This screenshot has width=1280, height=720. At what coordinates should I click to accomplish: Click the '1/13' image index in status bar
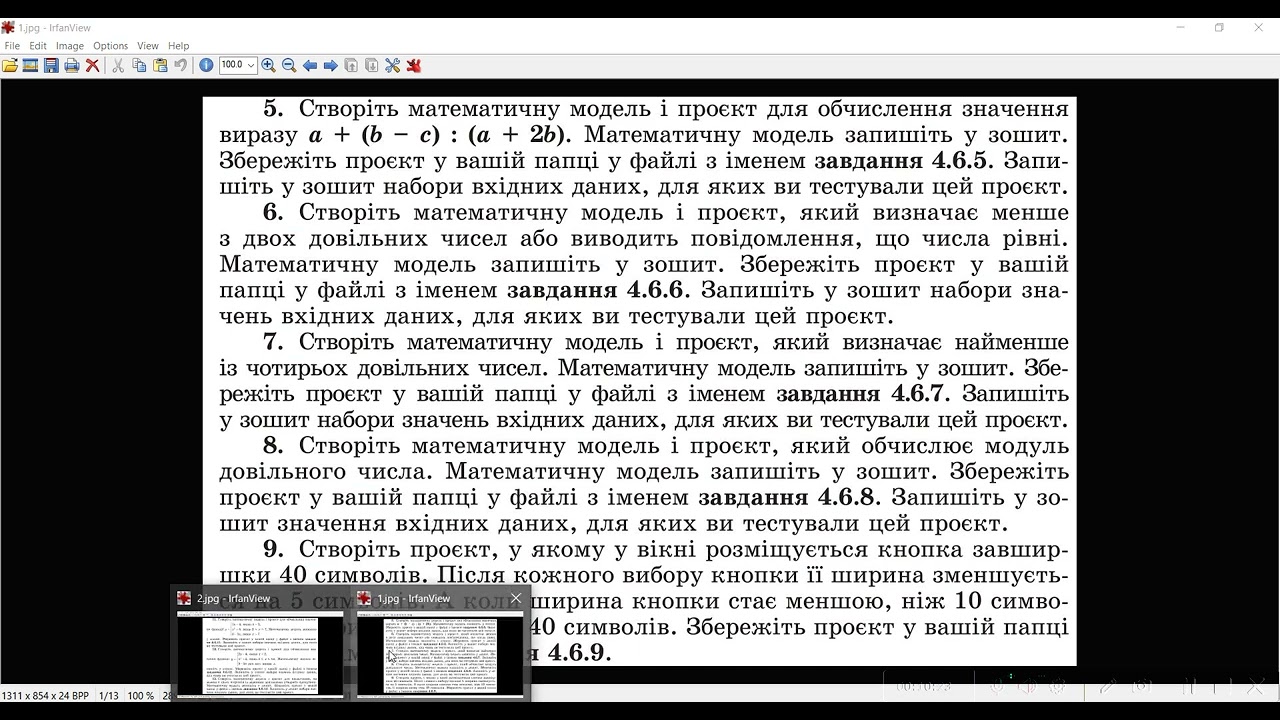coord(108,695)
